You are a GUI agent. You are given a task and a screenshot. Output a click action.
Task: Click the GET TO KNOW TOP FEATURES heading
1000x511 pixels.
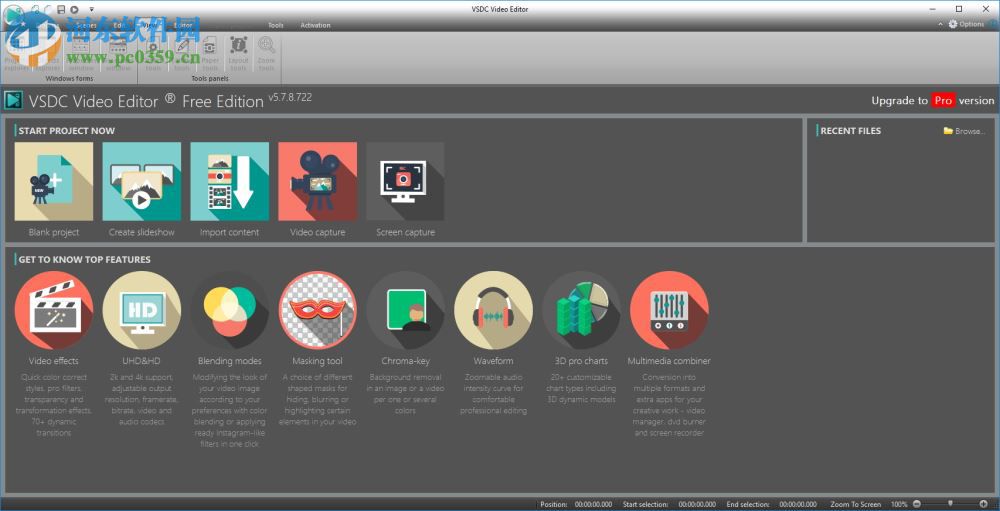pos(84,260)
